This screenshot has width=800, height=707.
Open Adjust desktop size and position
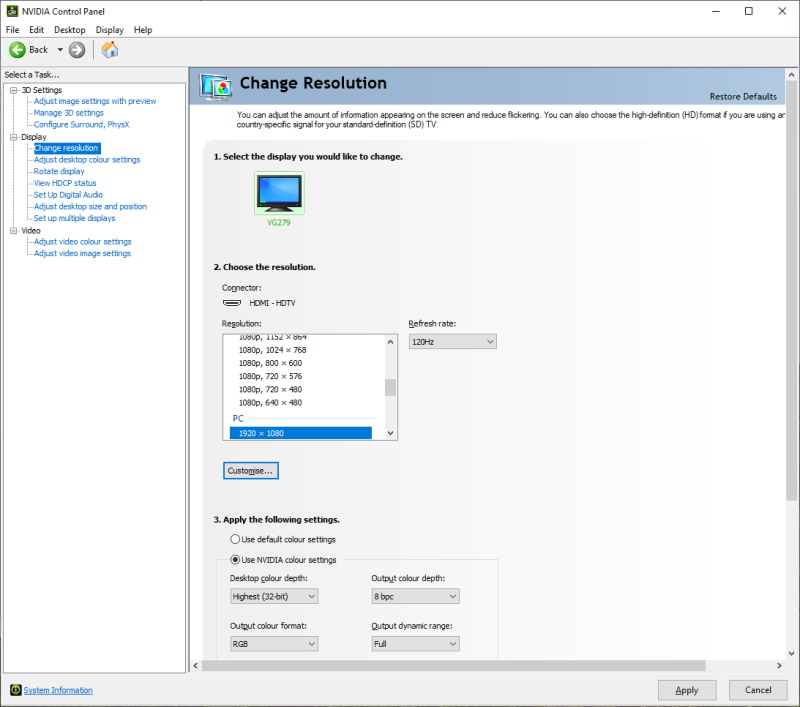(90, 207)
